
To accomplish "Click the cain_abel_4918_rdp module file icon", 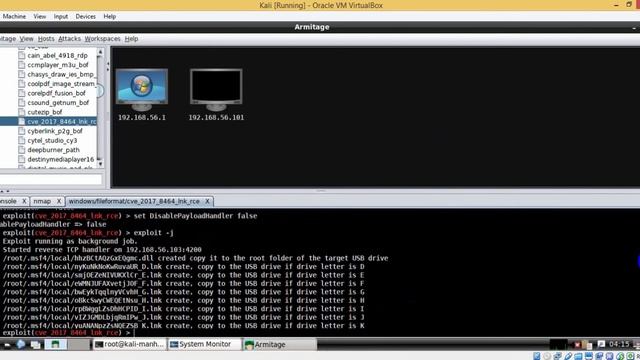I will [22, 55].
